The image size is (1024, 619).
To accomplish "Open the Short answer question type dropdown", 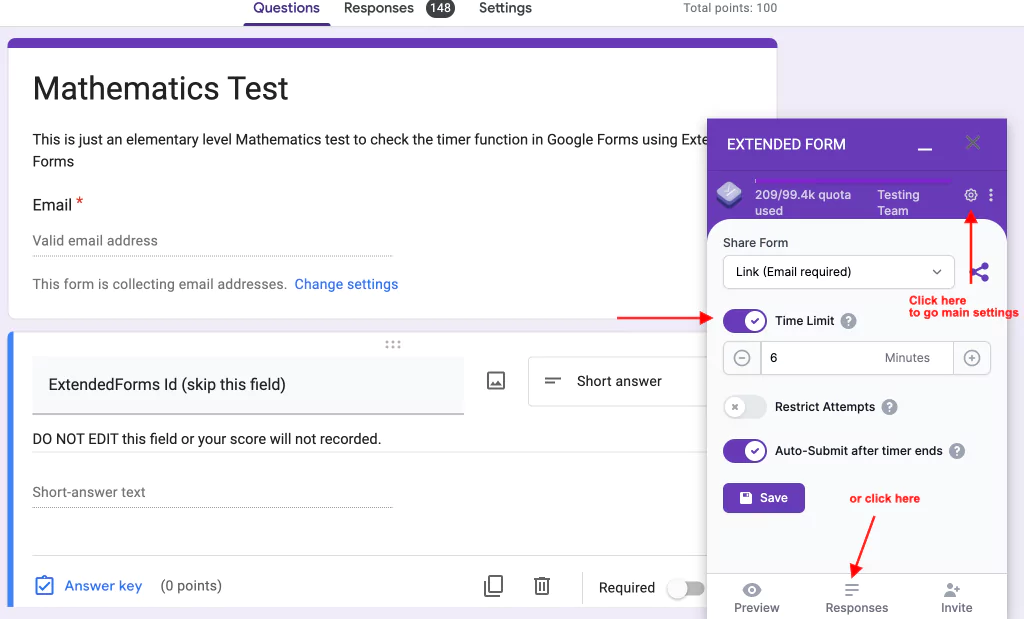I will pos(620,381).
